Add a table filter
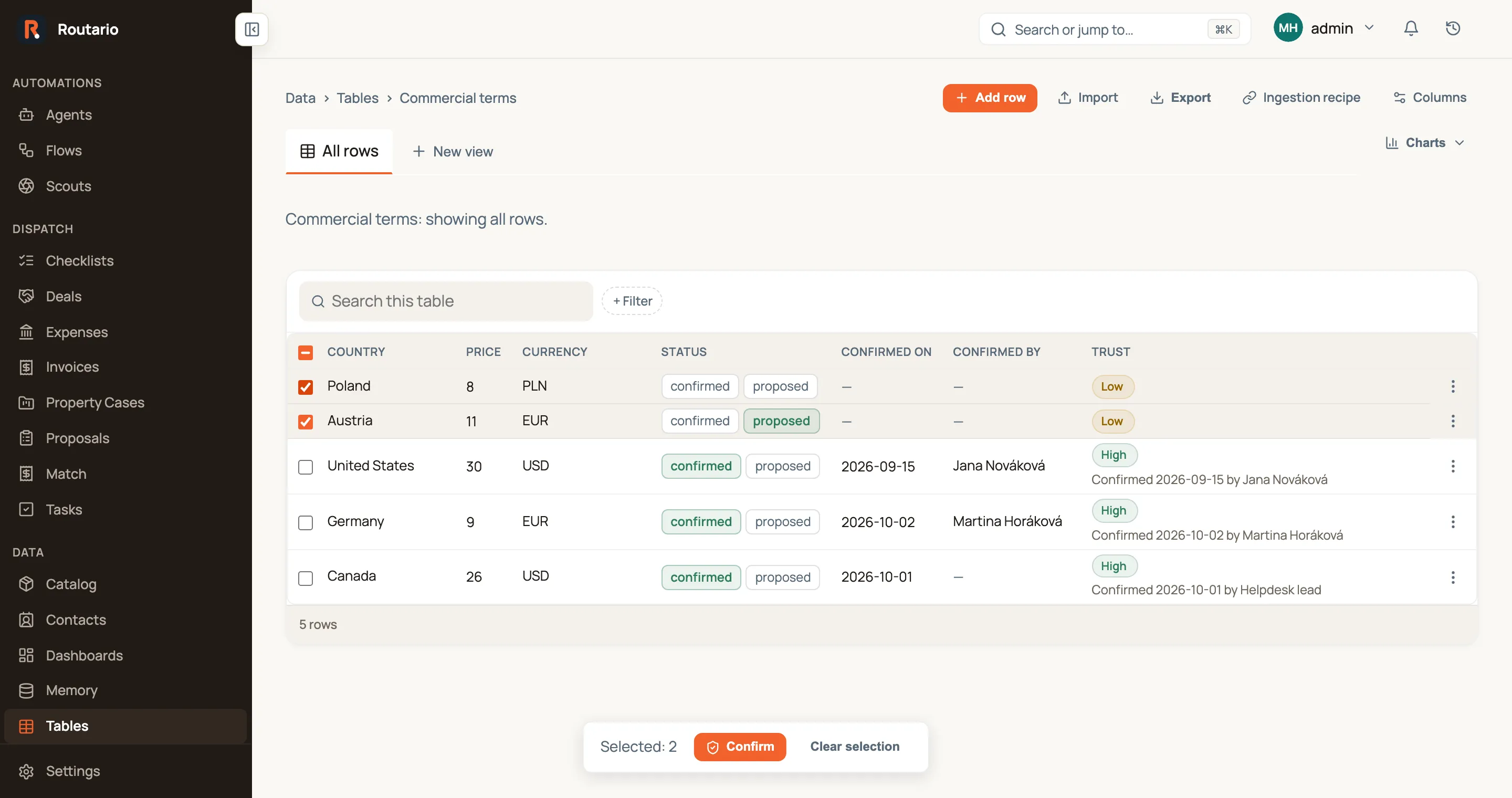1512x798 pixels. tap(632, 301)
